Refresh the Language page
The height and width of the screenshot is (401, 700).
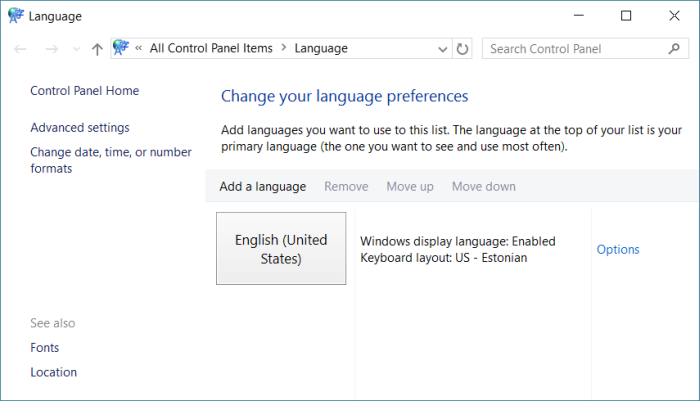pos(462,49)
